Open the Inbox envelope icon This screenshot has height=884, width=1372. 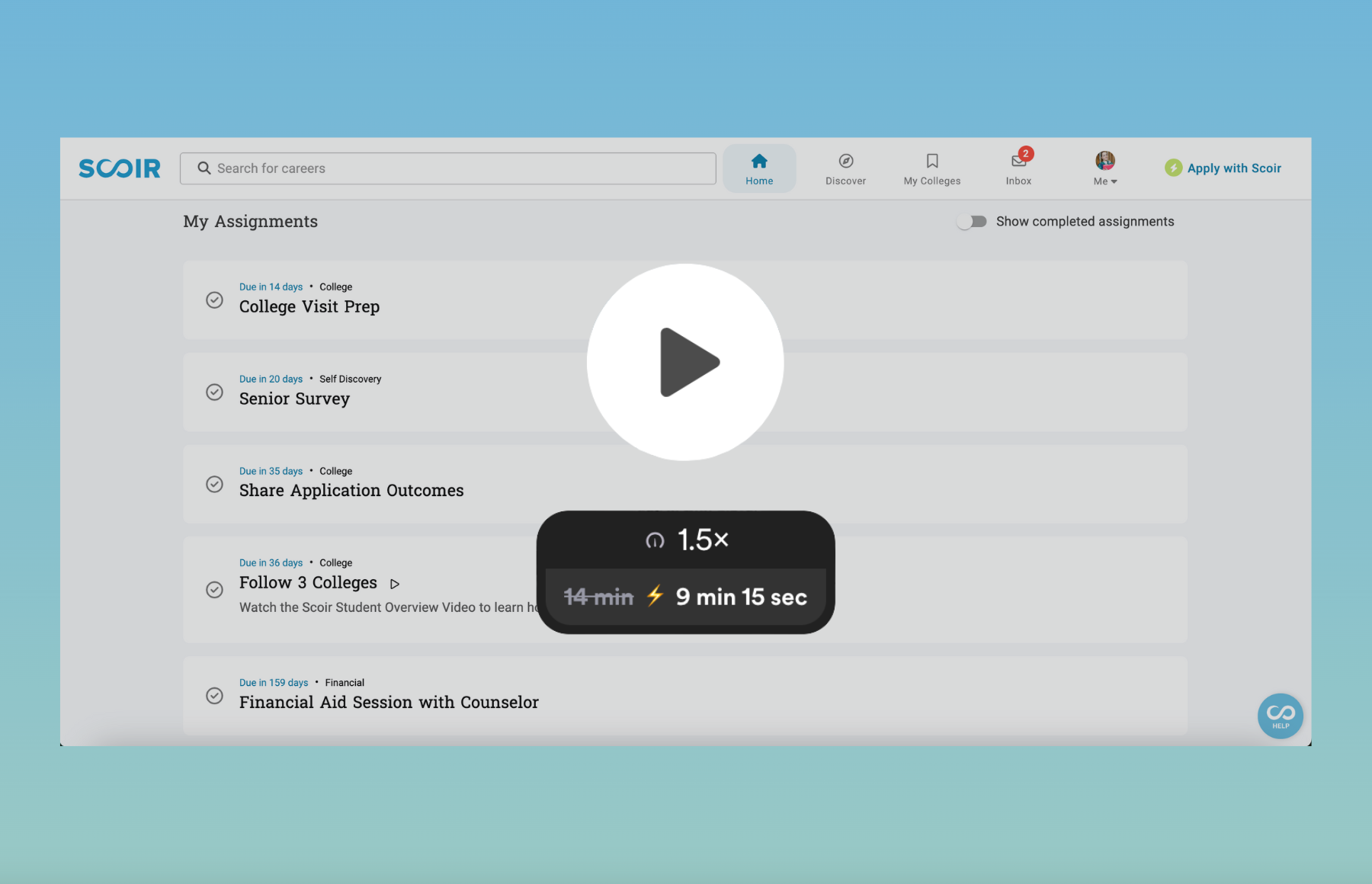(x=1018, y=161)
